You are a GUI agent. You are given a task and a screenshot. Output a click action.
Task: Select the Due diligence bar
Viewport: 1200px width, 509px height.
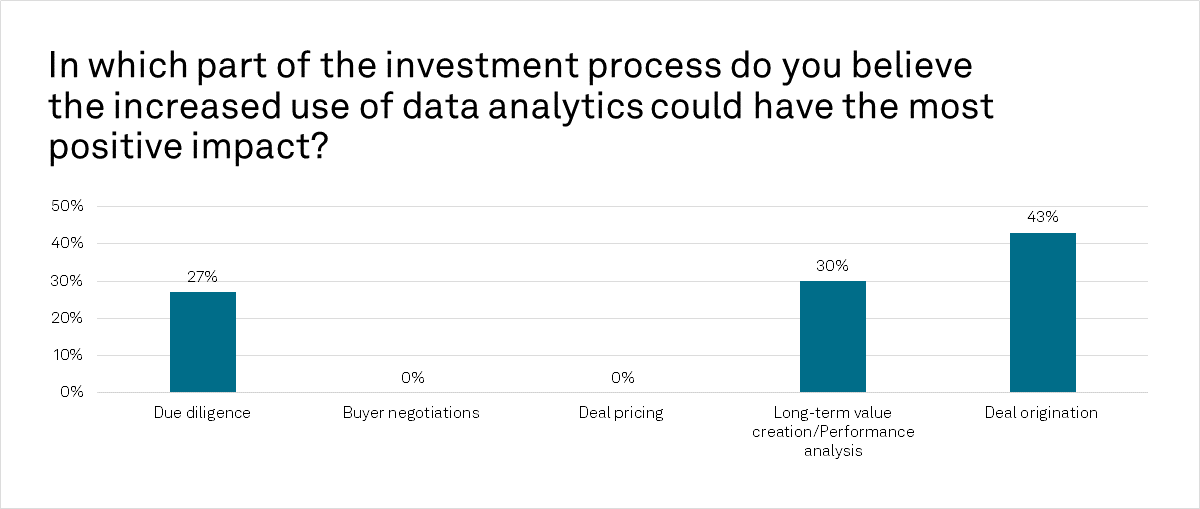[x=203, y=341]
